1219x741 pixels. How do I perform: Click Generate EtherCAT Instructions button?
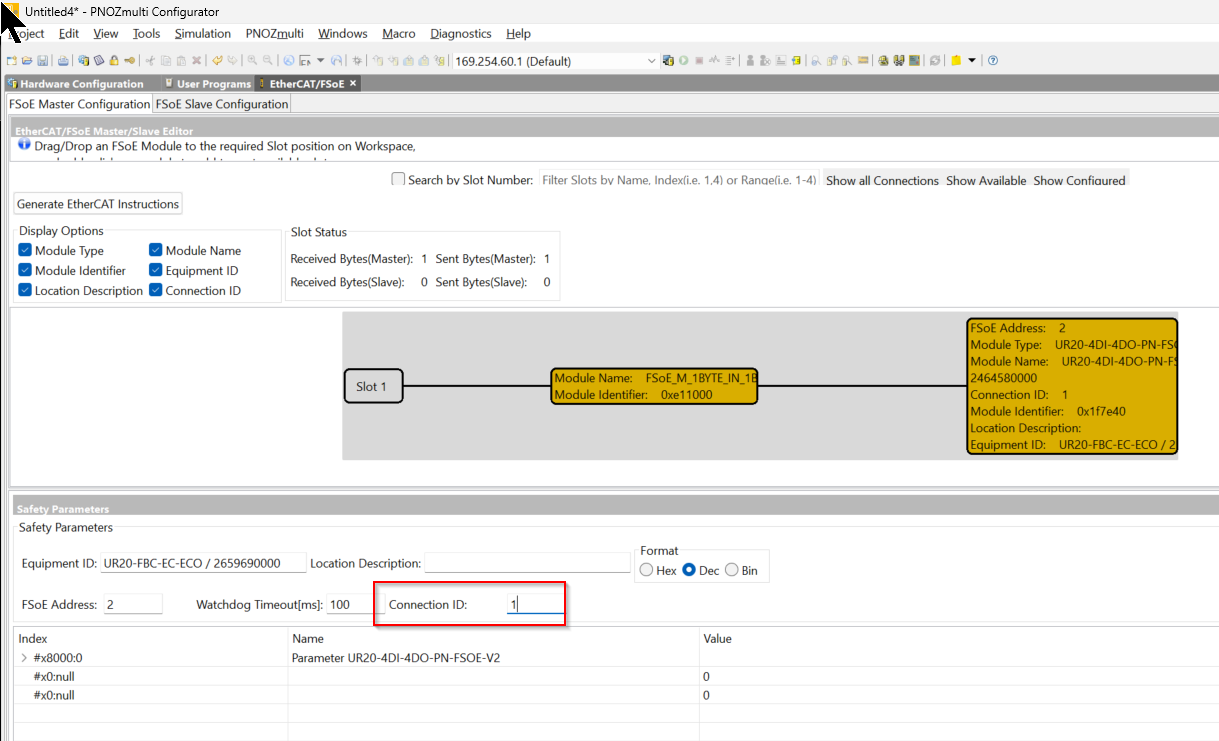[x=98, y=204]
